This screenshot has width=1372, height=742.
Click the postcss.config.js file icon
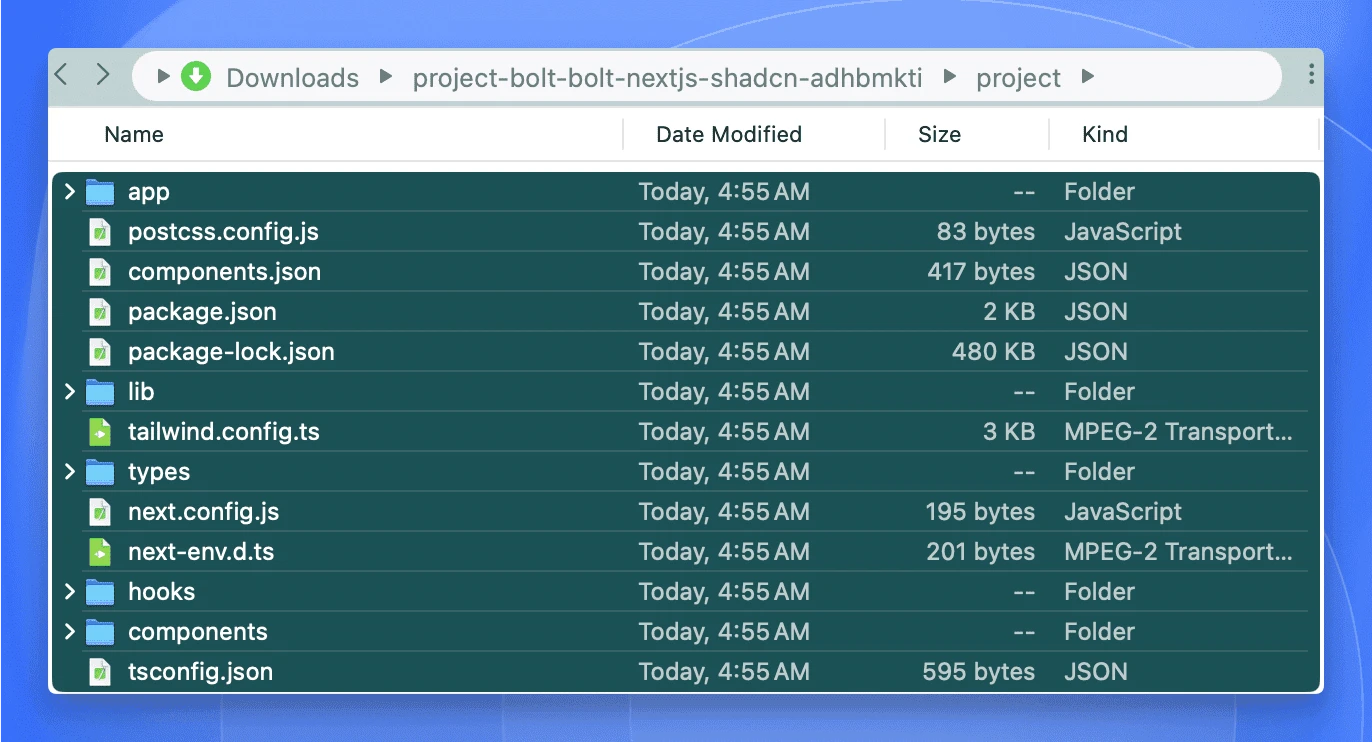100,232
